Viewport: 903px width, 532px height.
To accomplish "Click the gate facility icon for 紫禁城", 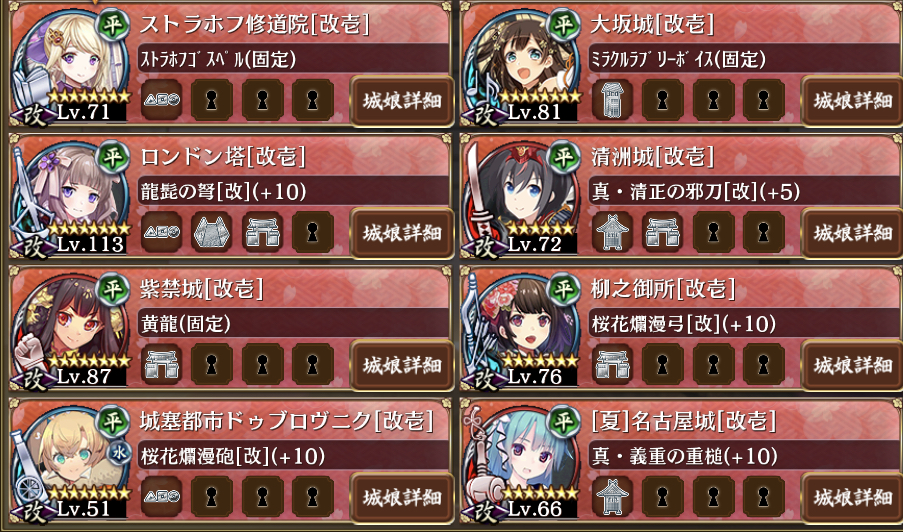I will click(x=161, y=365).
